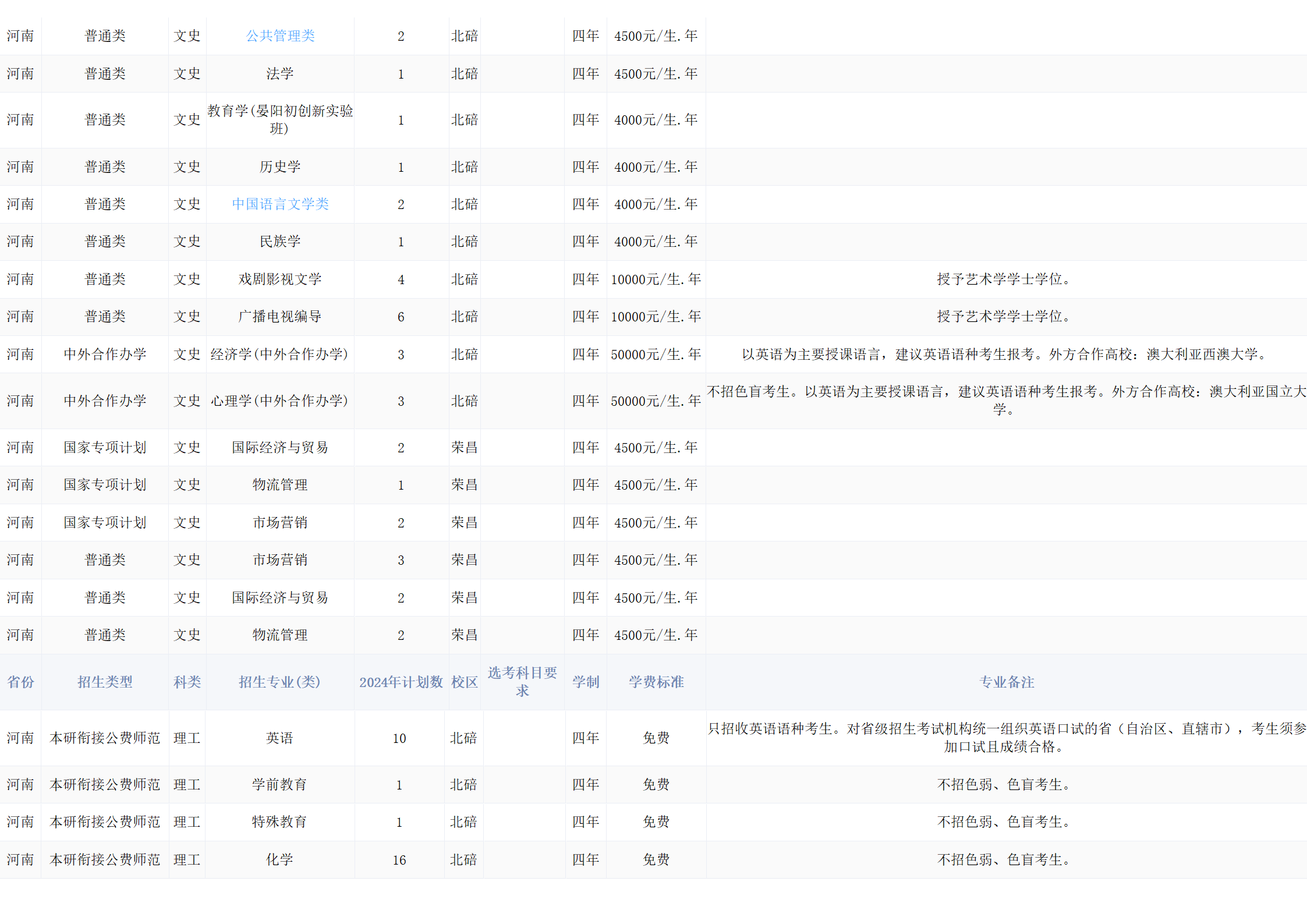This screenshot has height=924, width=1307.
Task: Click the 50000元/生.年 fee for 经济学
Action: [x=656, y=355]
